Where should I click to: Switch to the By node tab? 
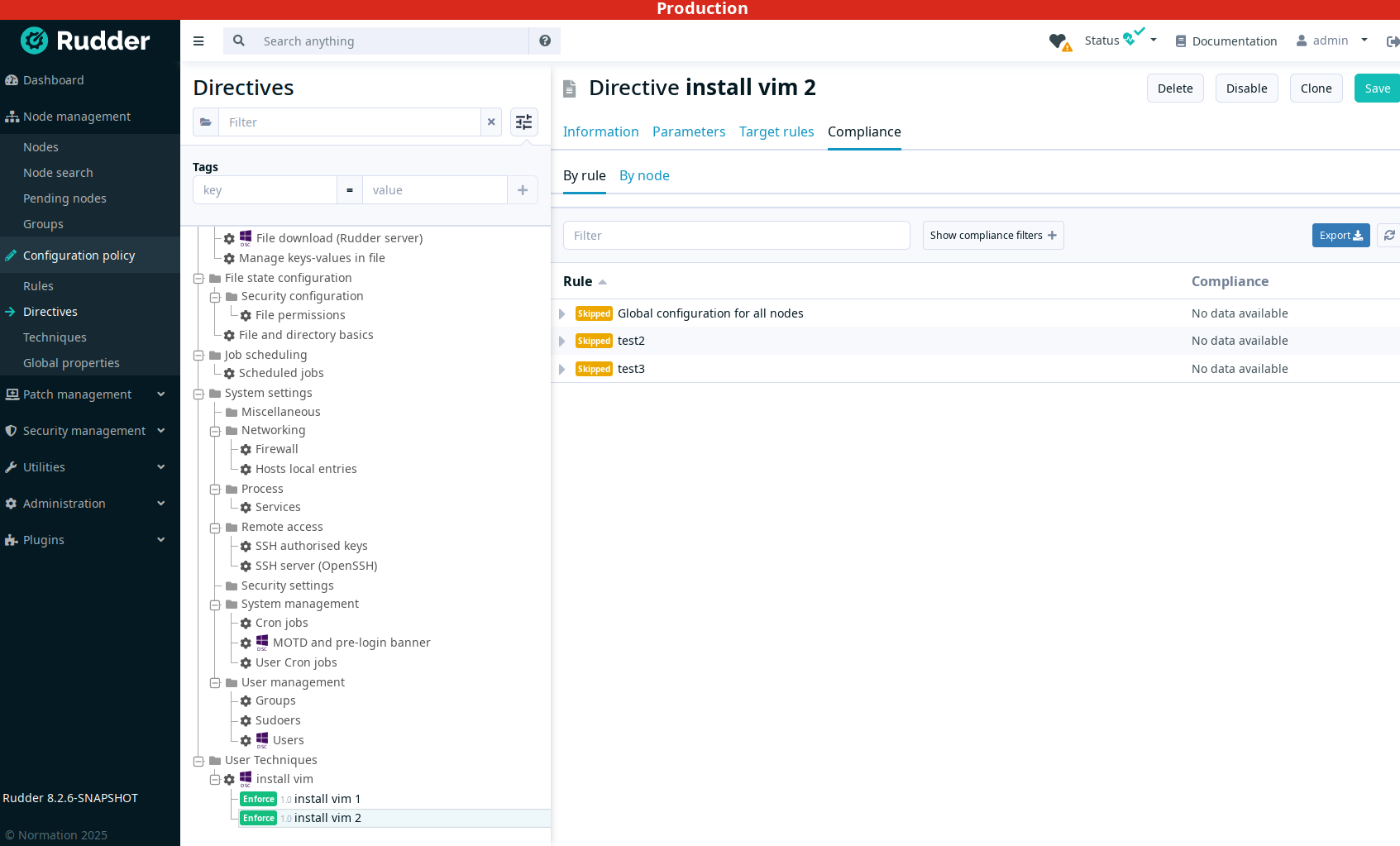[x=644, y=175]
